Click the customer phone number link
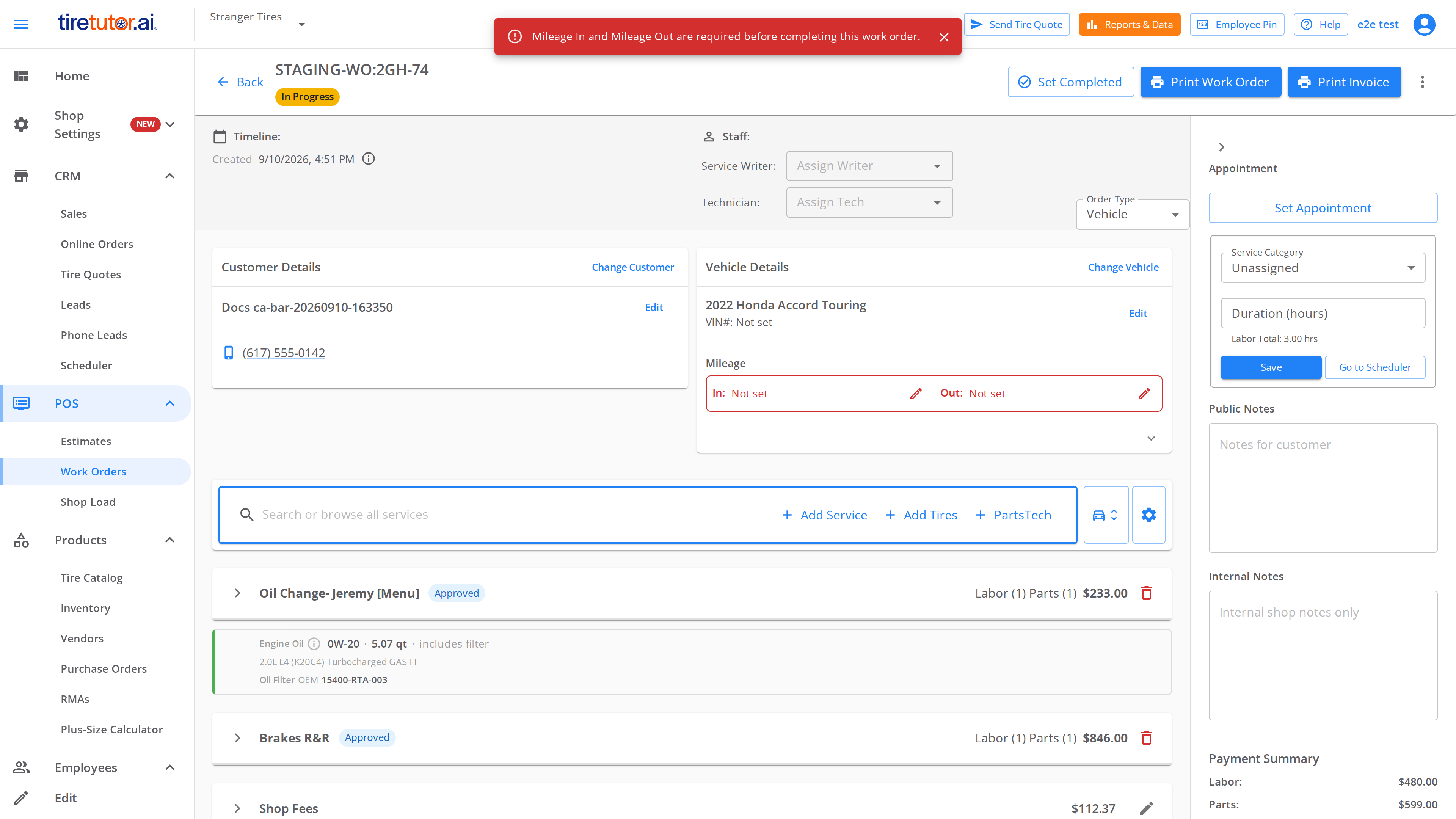Image resolution: width=1456 pixels, height=819 pixels. pyautogui.click(x=284, y=353)
